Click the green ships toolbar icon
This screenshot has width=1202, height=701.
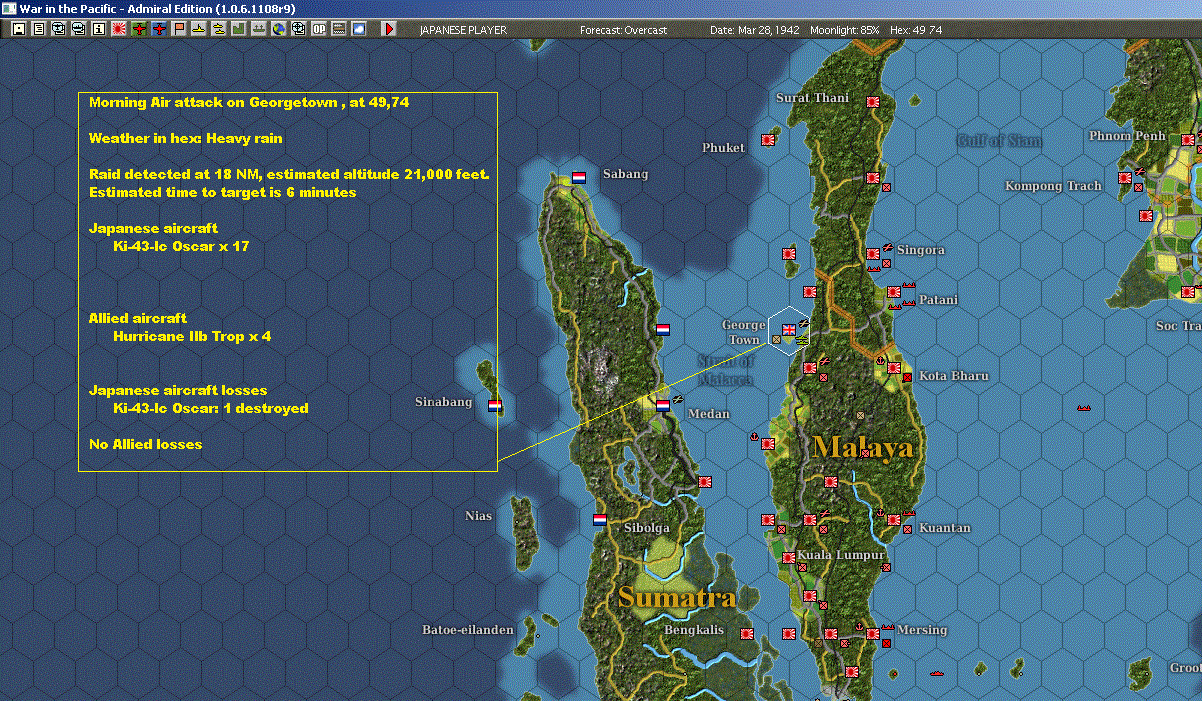coord(258,29)
